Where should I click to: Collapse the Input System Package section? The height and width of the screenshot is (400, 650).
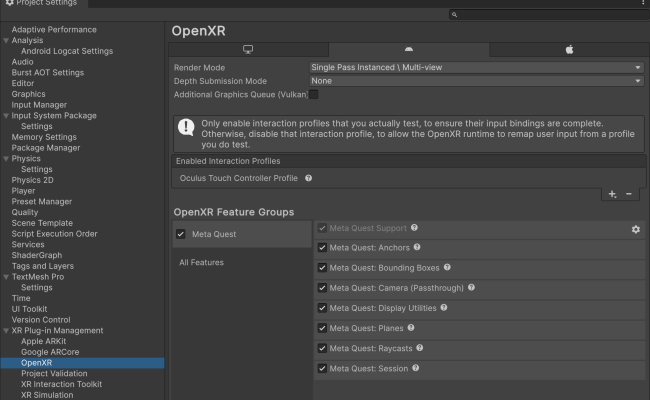(6, 116)
